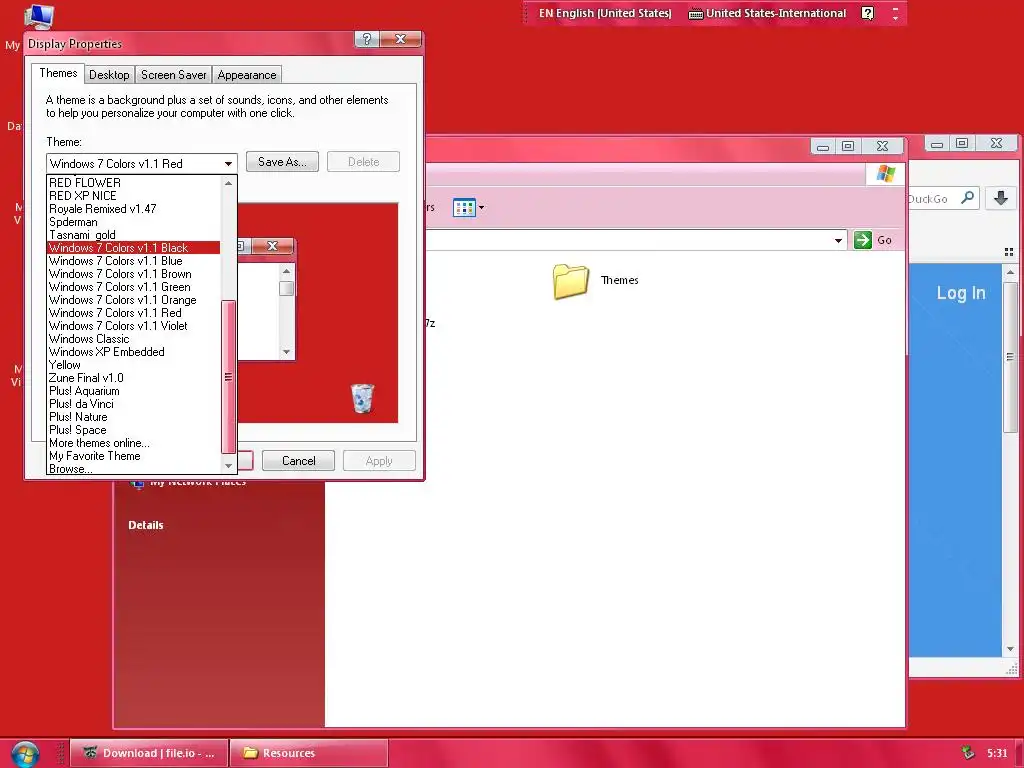
Task: Select Windows 7 Colors v1.1 Green
Action: tap(133, 287)
